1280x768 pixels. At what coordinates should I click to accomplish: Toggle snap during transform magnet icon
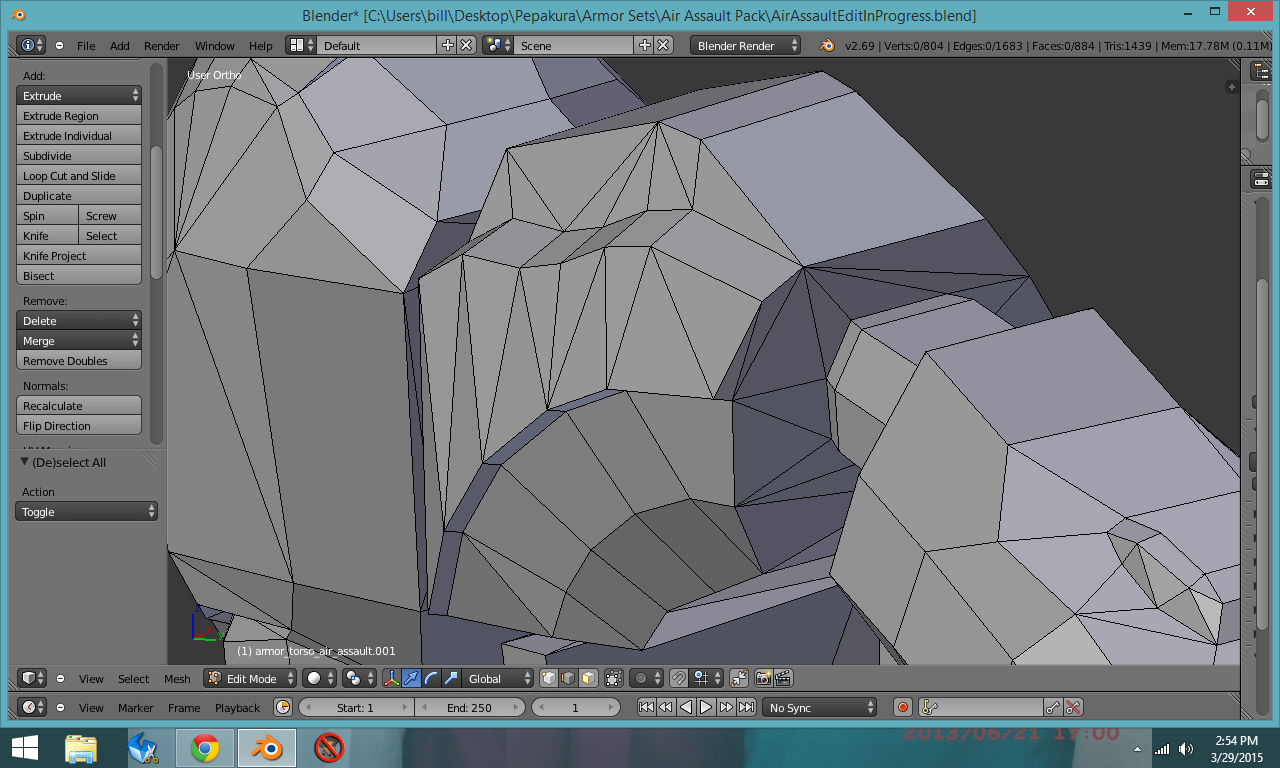pos(679,678)
